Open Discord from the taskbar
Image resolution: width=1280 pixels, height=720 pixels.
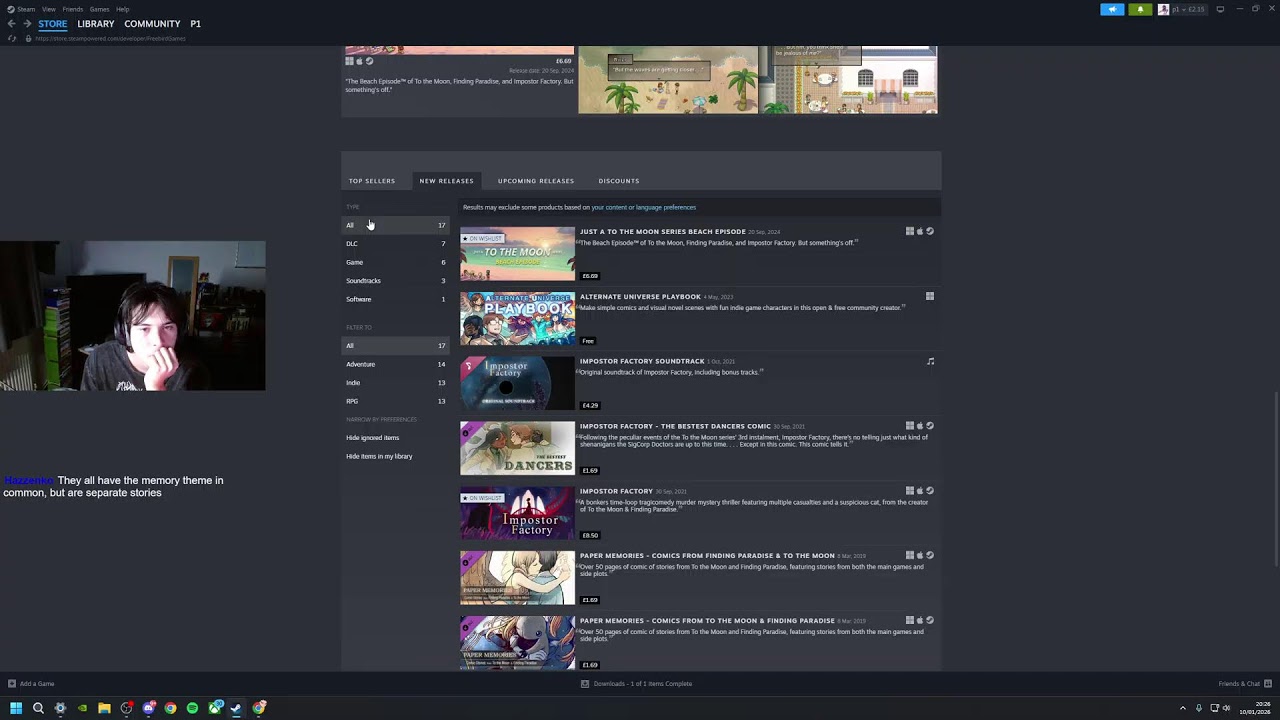(148, 708)
